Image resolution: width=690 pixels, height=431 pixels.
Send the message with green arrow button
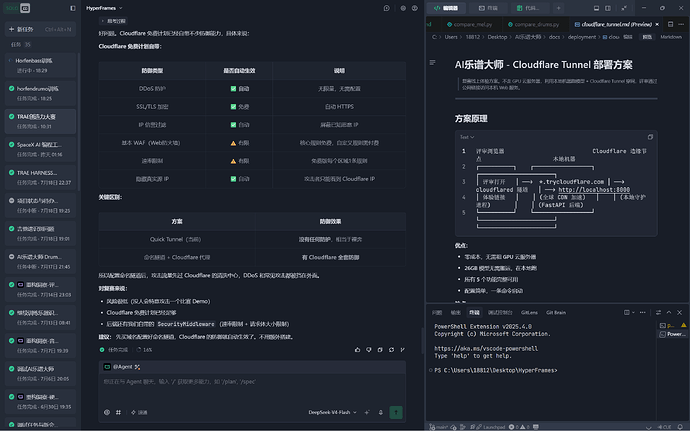[396, 412]
